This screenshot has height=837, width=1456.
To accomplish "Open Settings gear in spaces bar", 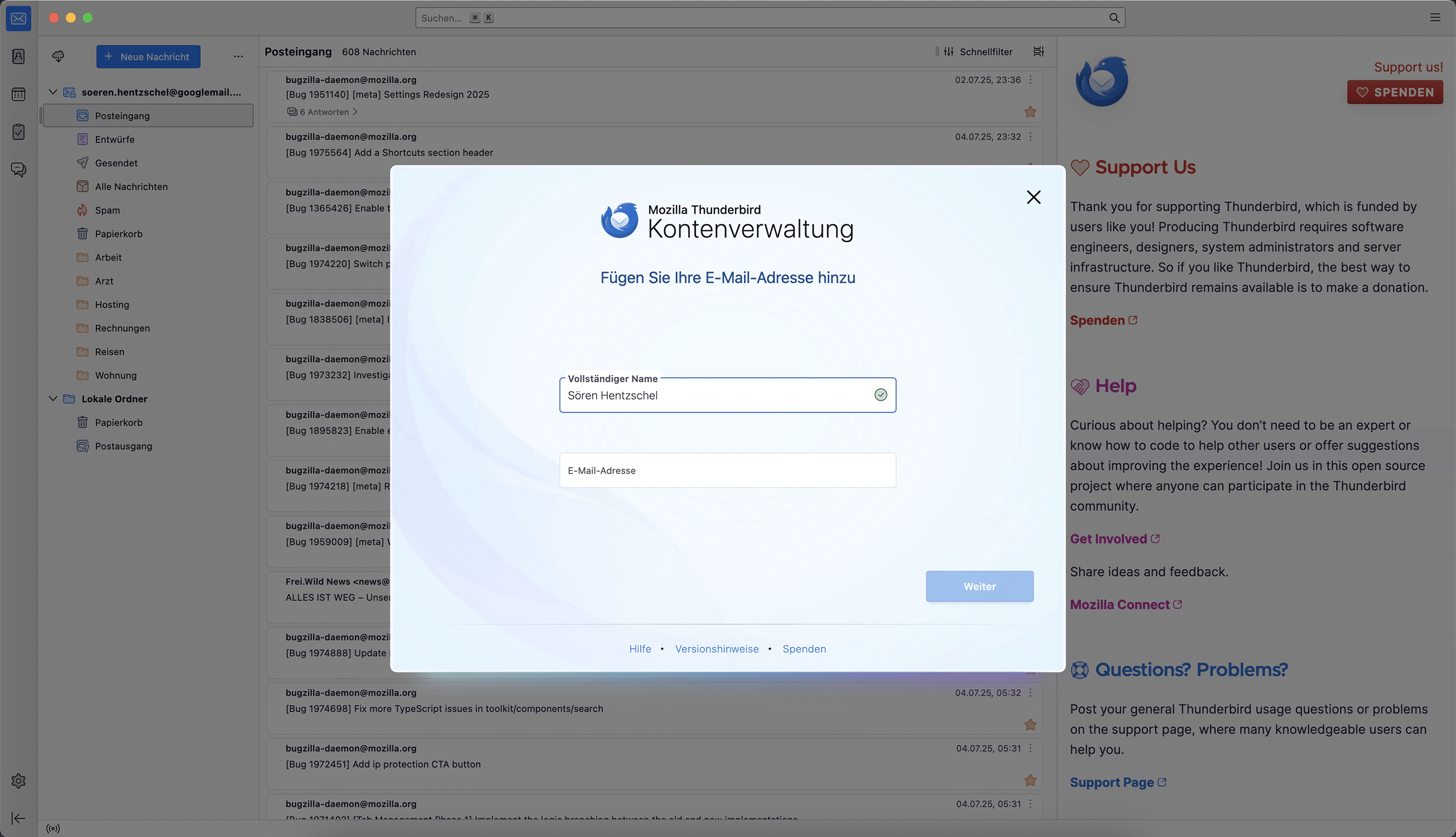I will (18, 781).
